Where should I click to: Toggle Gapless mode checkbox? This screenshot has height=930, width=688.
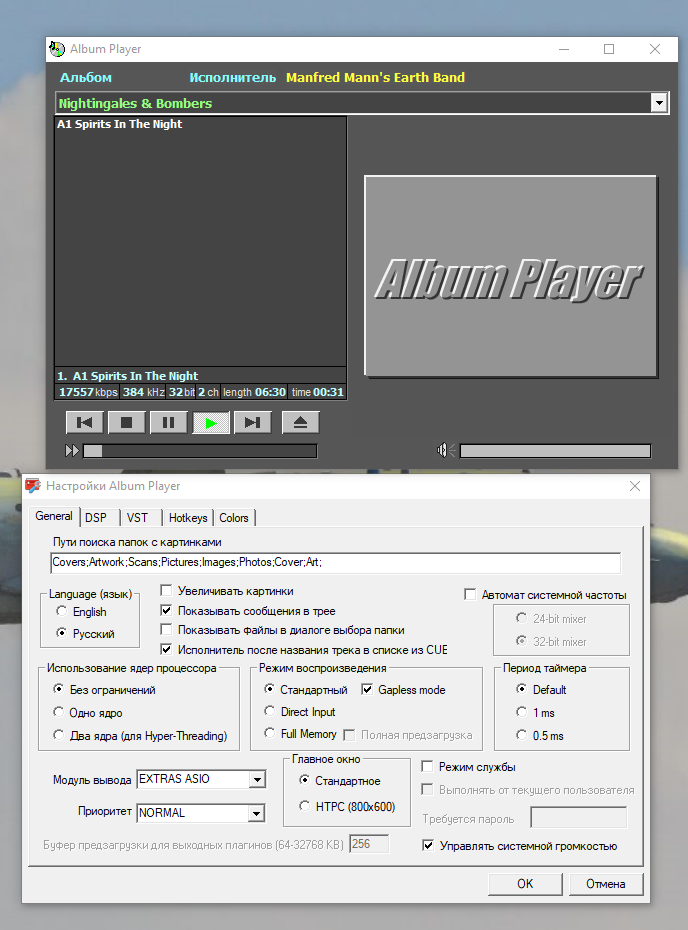click(367, 689)
